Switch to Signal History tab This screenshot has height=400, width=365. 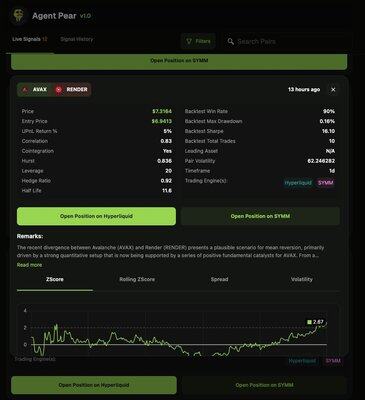pos(77,39)
